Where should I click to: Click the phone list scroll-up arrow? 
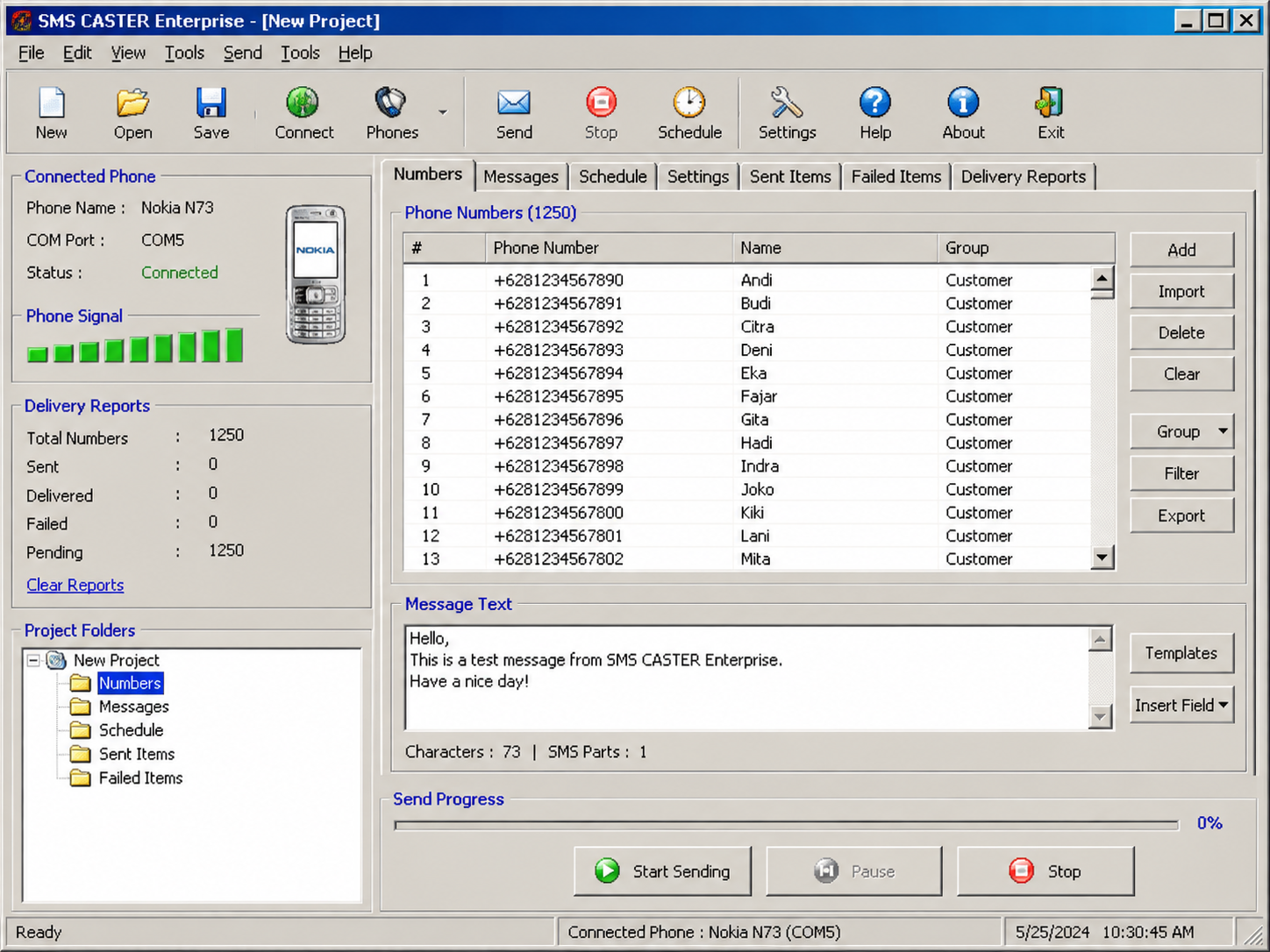tap(1102, 279)
